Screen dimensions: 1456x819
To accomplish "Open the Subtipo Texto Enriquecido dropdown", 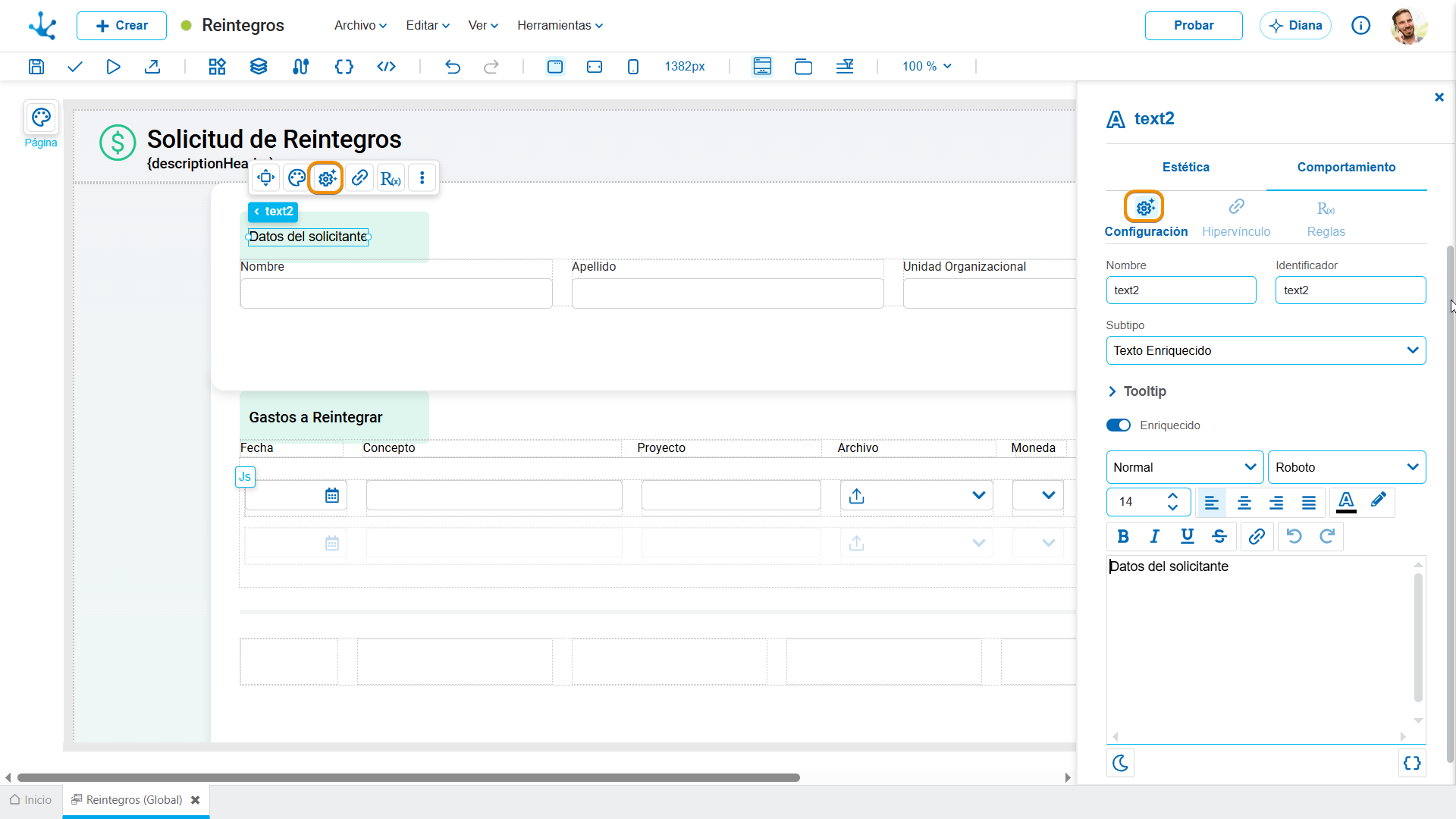I will coord(1266,350).
